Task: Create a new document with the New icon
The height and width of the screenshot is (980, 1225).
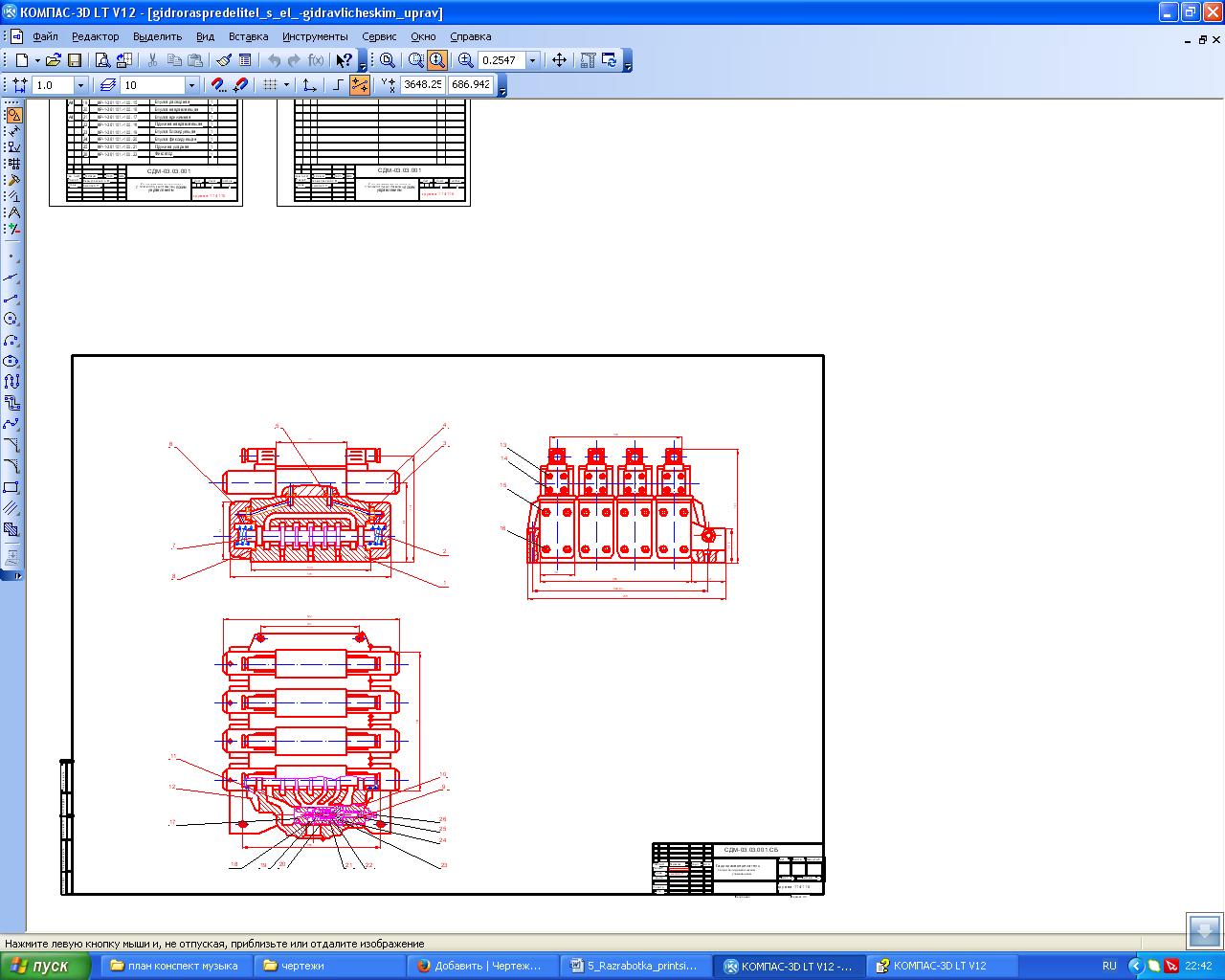Action: click(x=21, y=60)
